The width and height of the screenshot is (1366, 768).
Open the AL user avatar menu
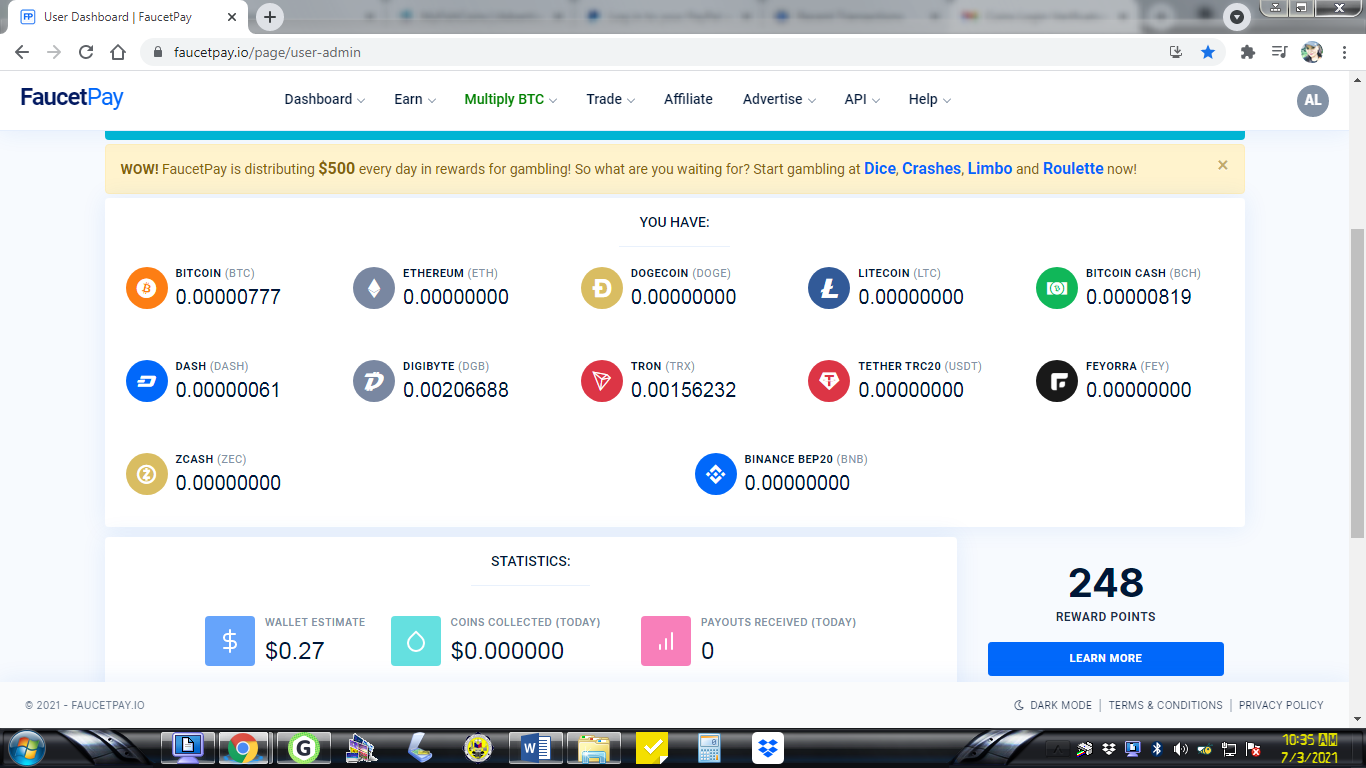click(1313, 100)
